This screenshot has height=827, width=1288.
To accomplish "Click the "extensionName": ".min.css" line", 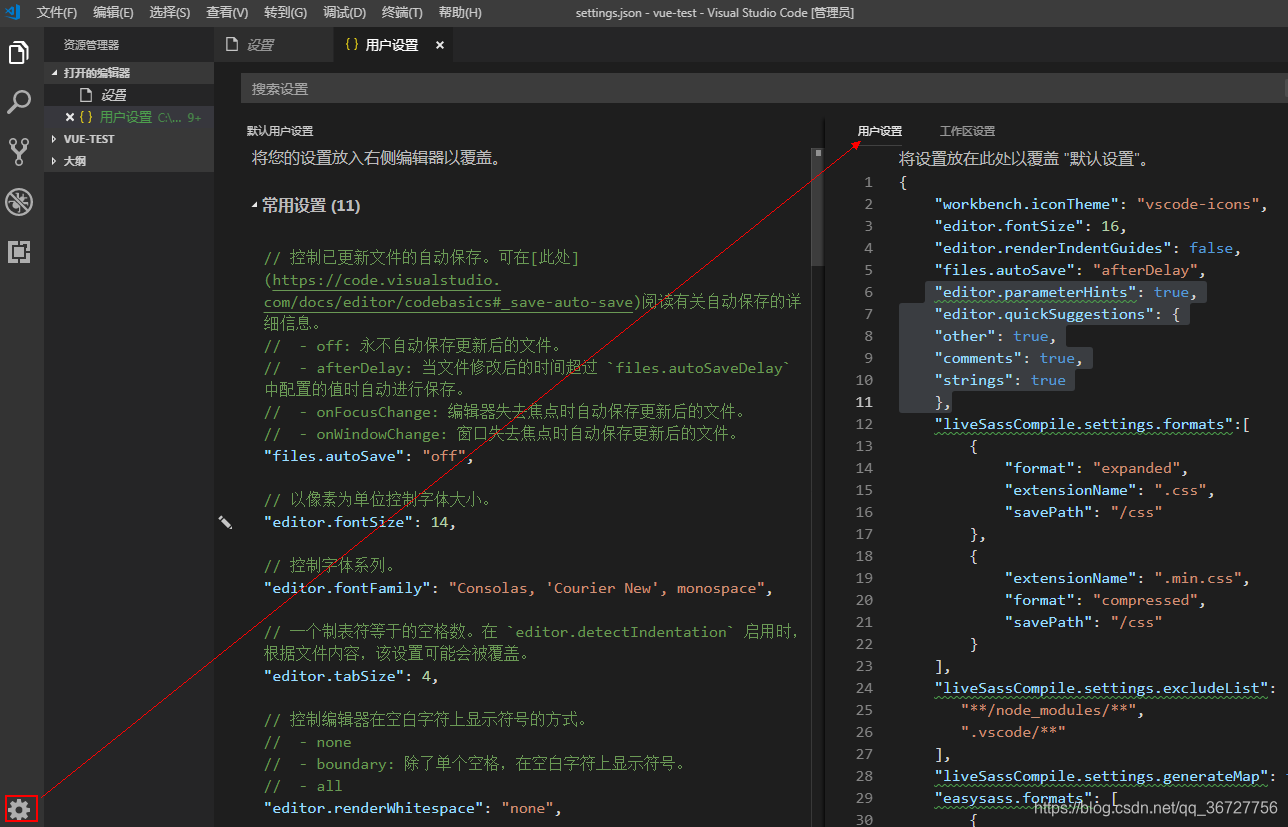I will click(1127, 578).
